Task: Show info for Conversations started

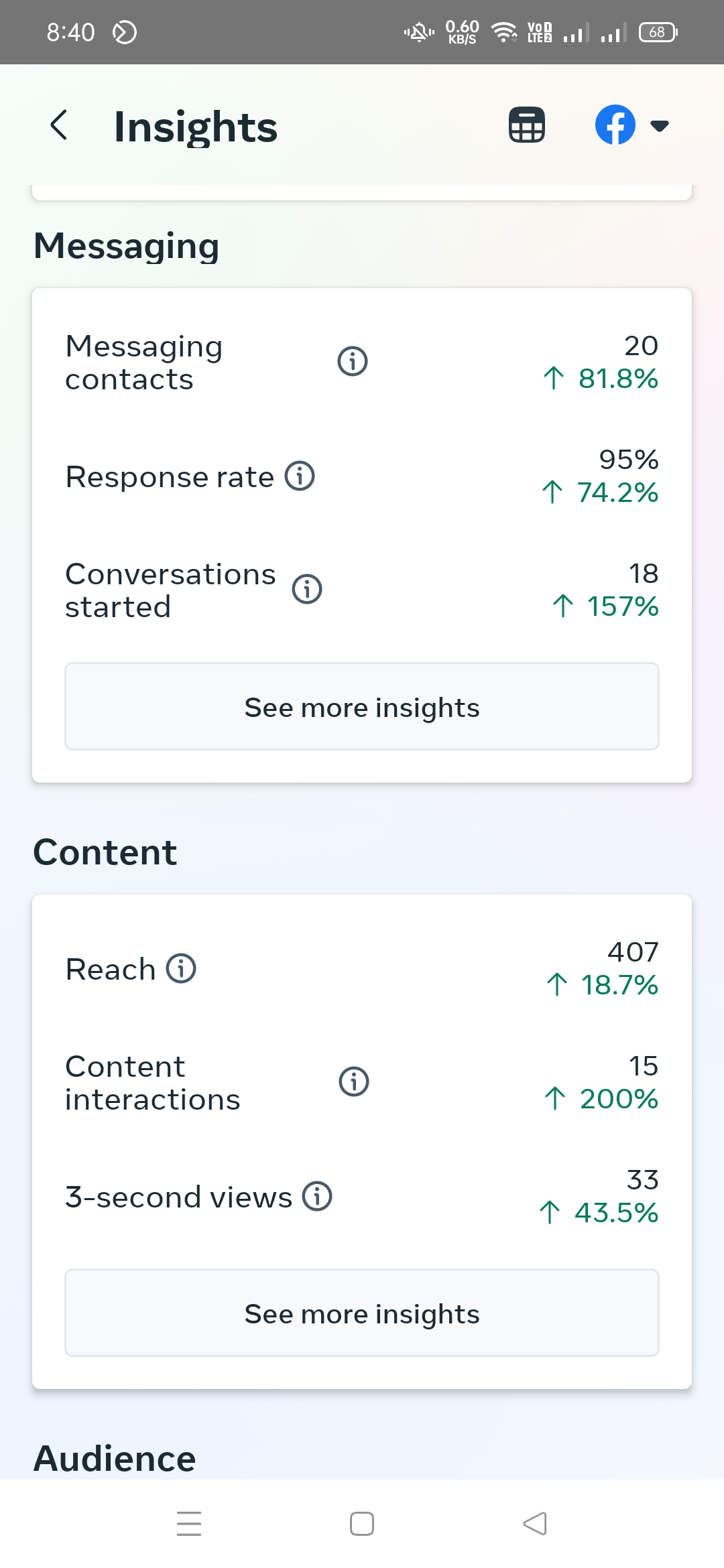Action: point(307,590)
